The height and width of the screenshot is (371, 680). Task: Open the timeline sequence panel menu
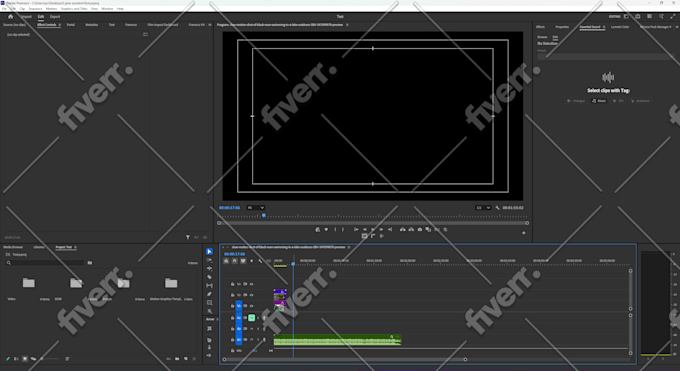tap(349, 247)
